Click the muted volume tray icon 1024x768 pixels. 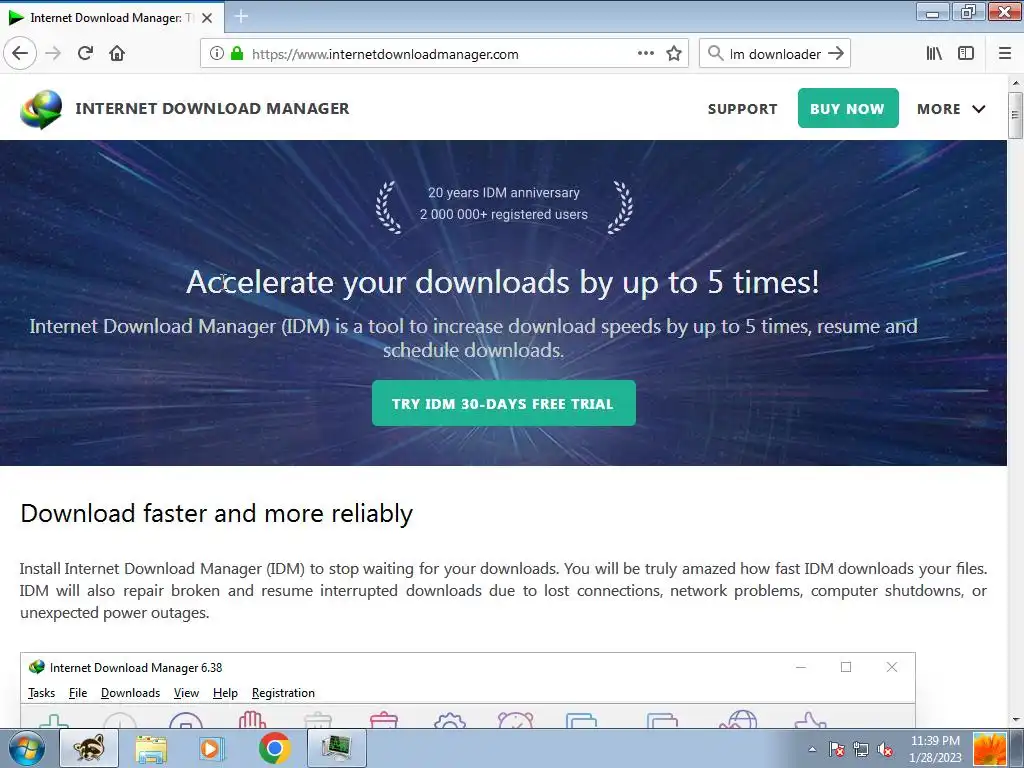[886, 749]
